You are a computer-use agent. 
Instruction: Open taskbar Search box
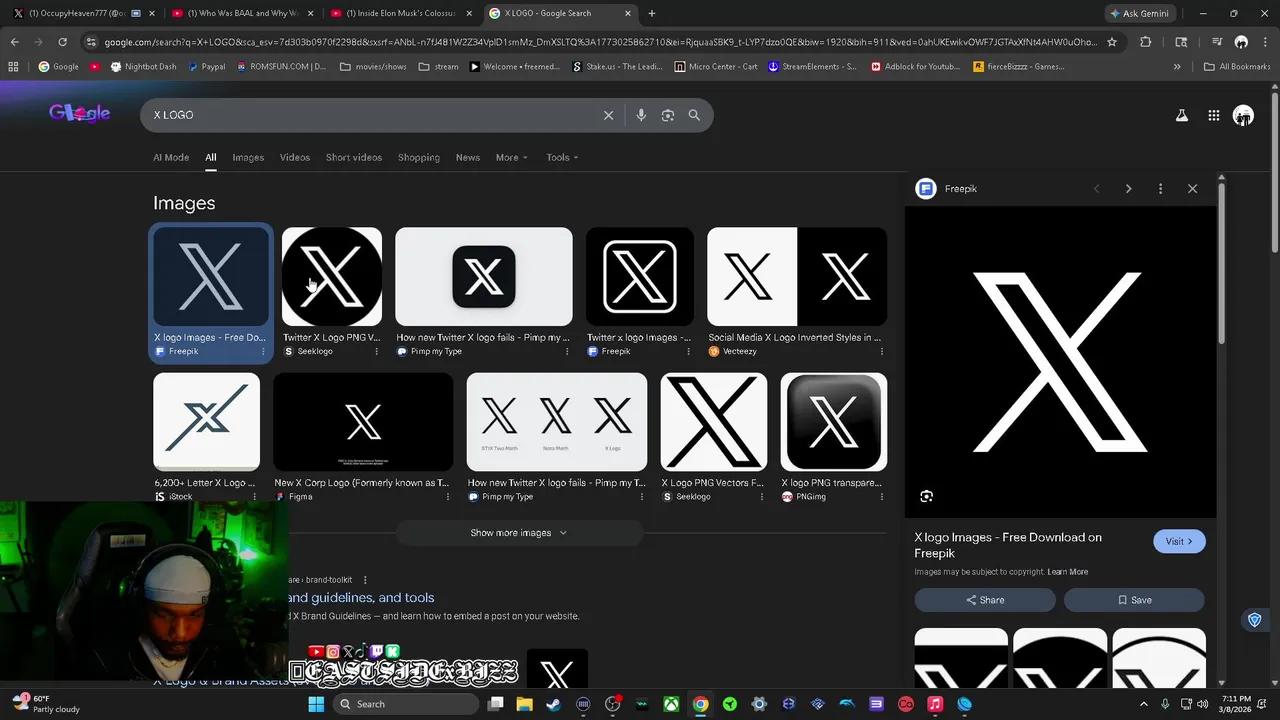click(x=403, y=704)
